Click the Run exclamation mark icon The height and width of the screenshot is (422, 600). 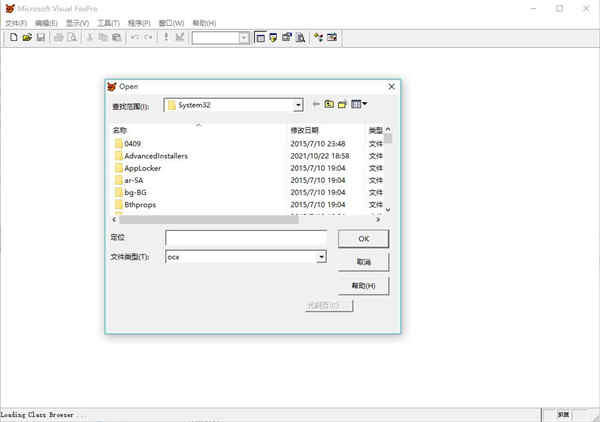[x=166, y=37]
